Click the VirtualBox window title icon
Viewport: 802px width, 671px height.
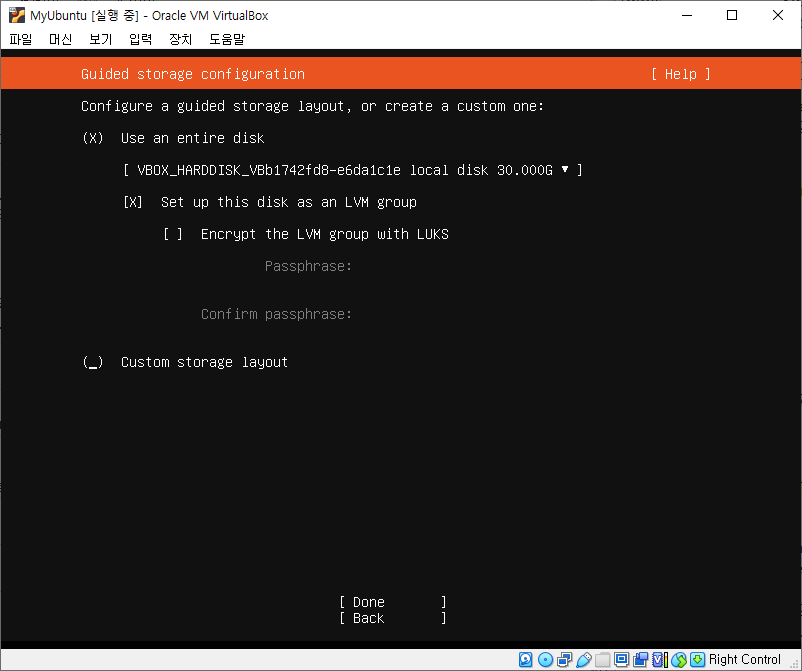(x=16, y=15)
